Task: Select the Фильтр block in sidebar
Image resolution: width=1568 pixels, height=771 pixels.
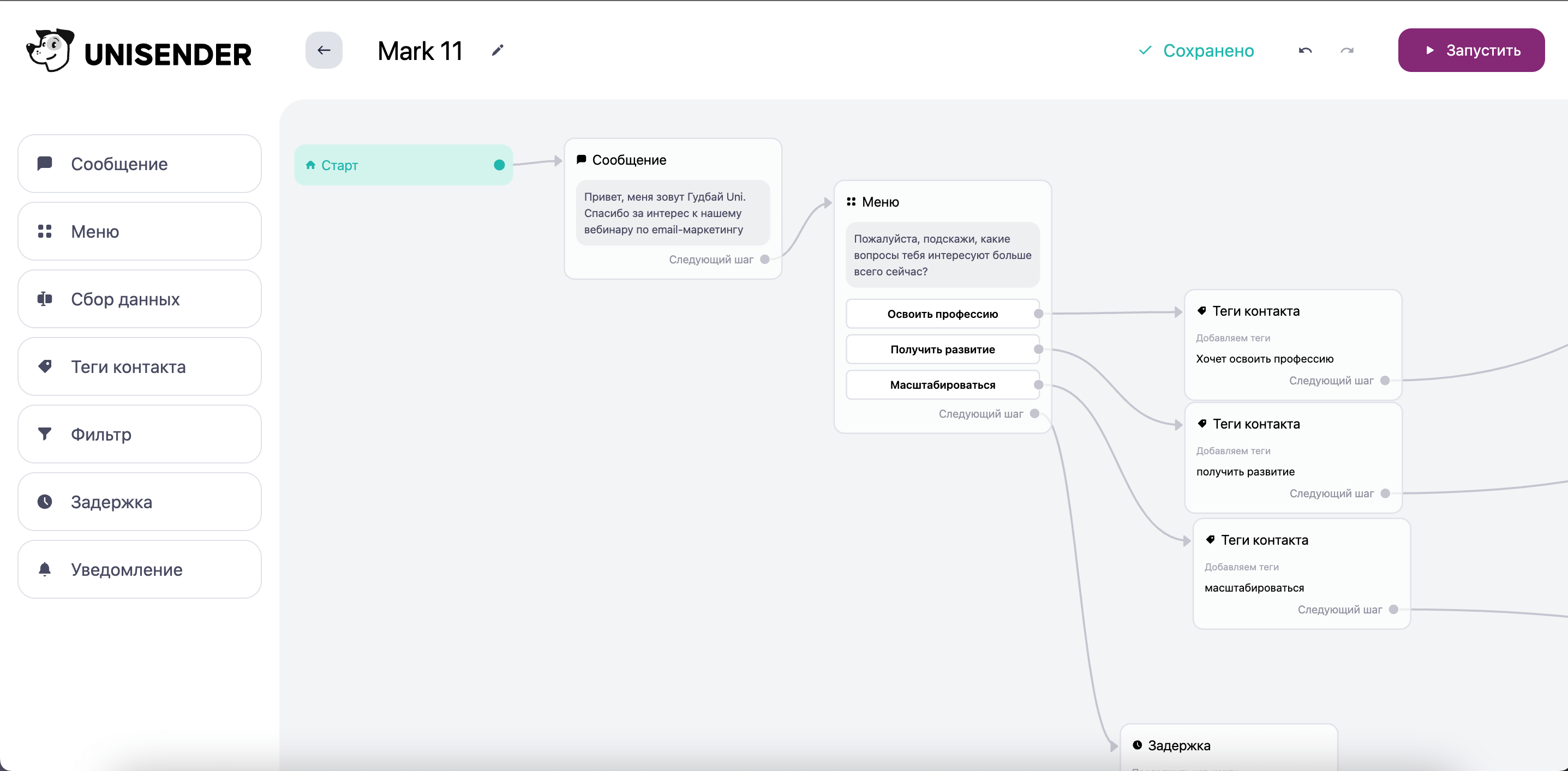Action: pyautogui.click(x=139, y=434)
